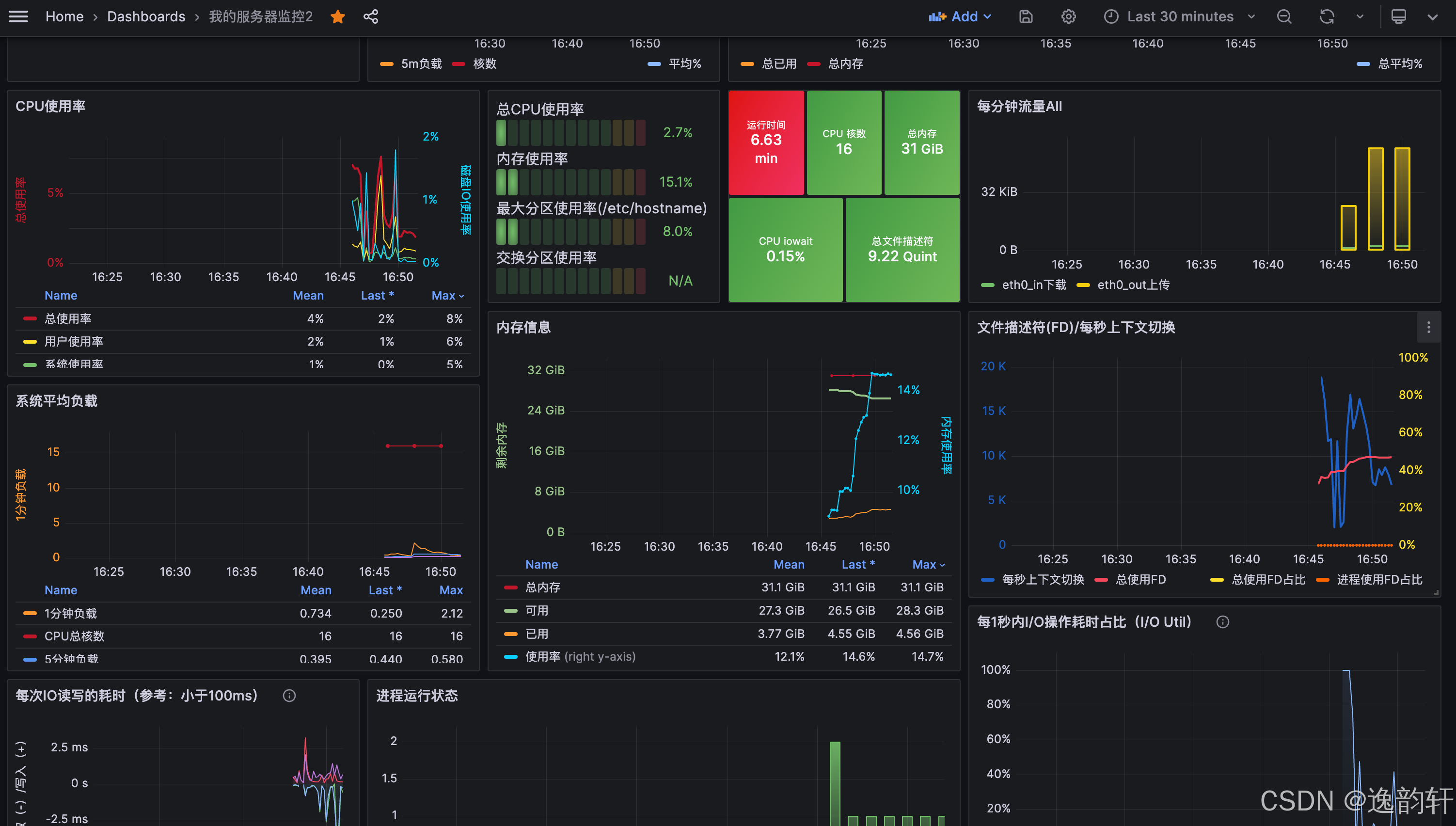Open the hamburger navigation menu

[x=18, y=16]
